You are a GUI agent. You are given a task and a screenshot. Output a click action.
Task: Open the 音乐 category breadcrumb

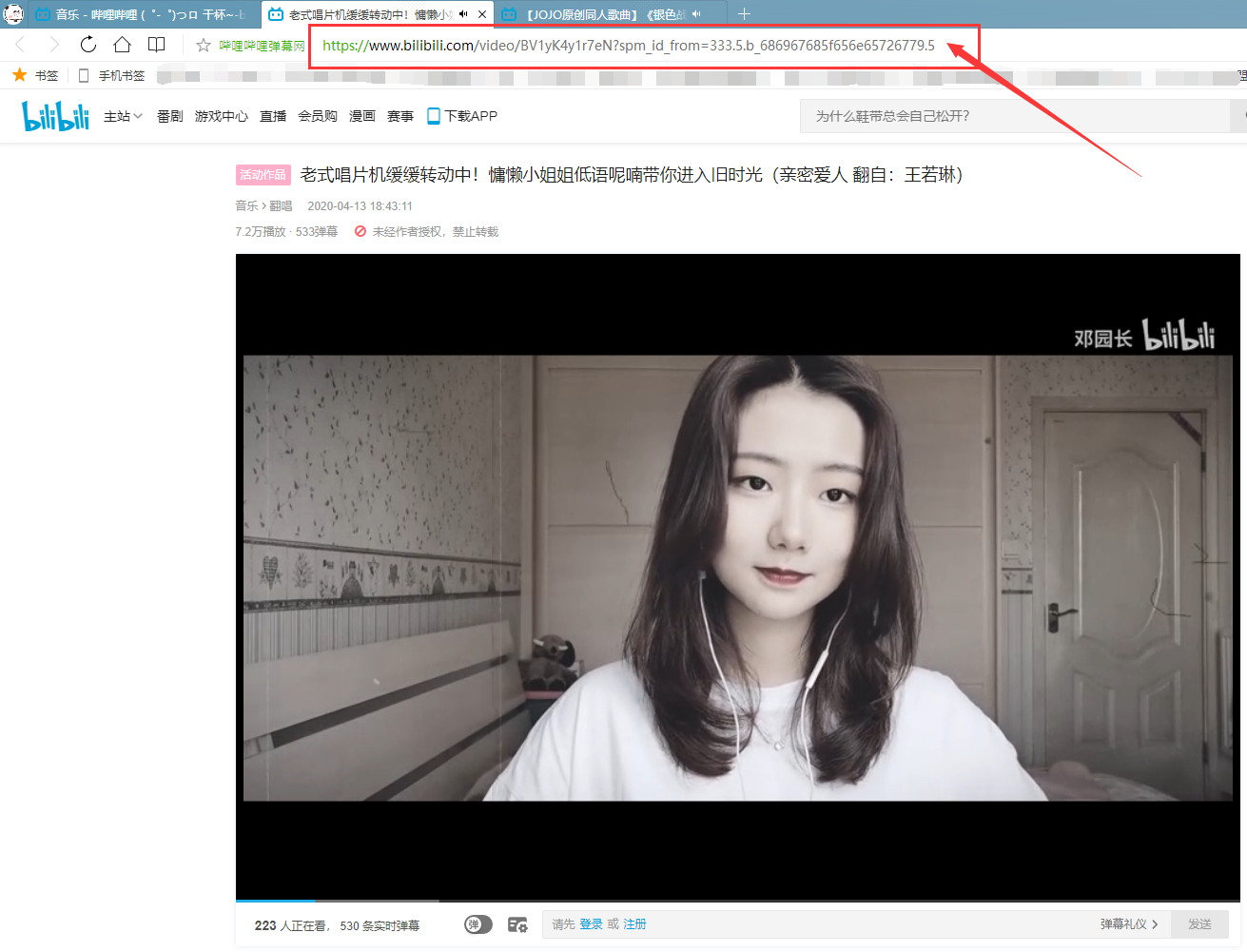click(x=246, y=205)
